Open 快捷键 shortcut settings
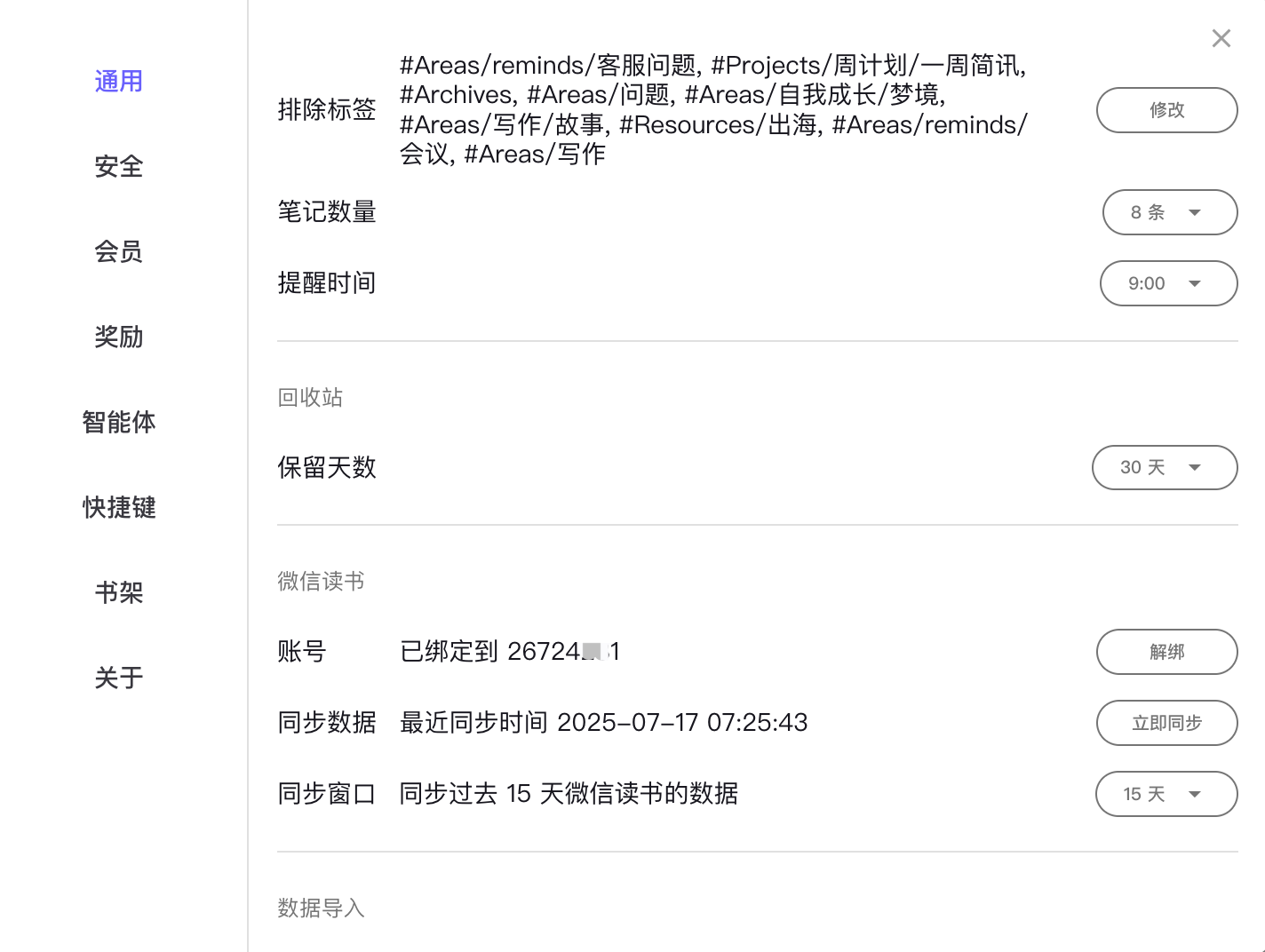This screenshot has height=952, width=1265. 119,508
